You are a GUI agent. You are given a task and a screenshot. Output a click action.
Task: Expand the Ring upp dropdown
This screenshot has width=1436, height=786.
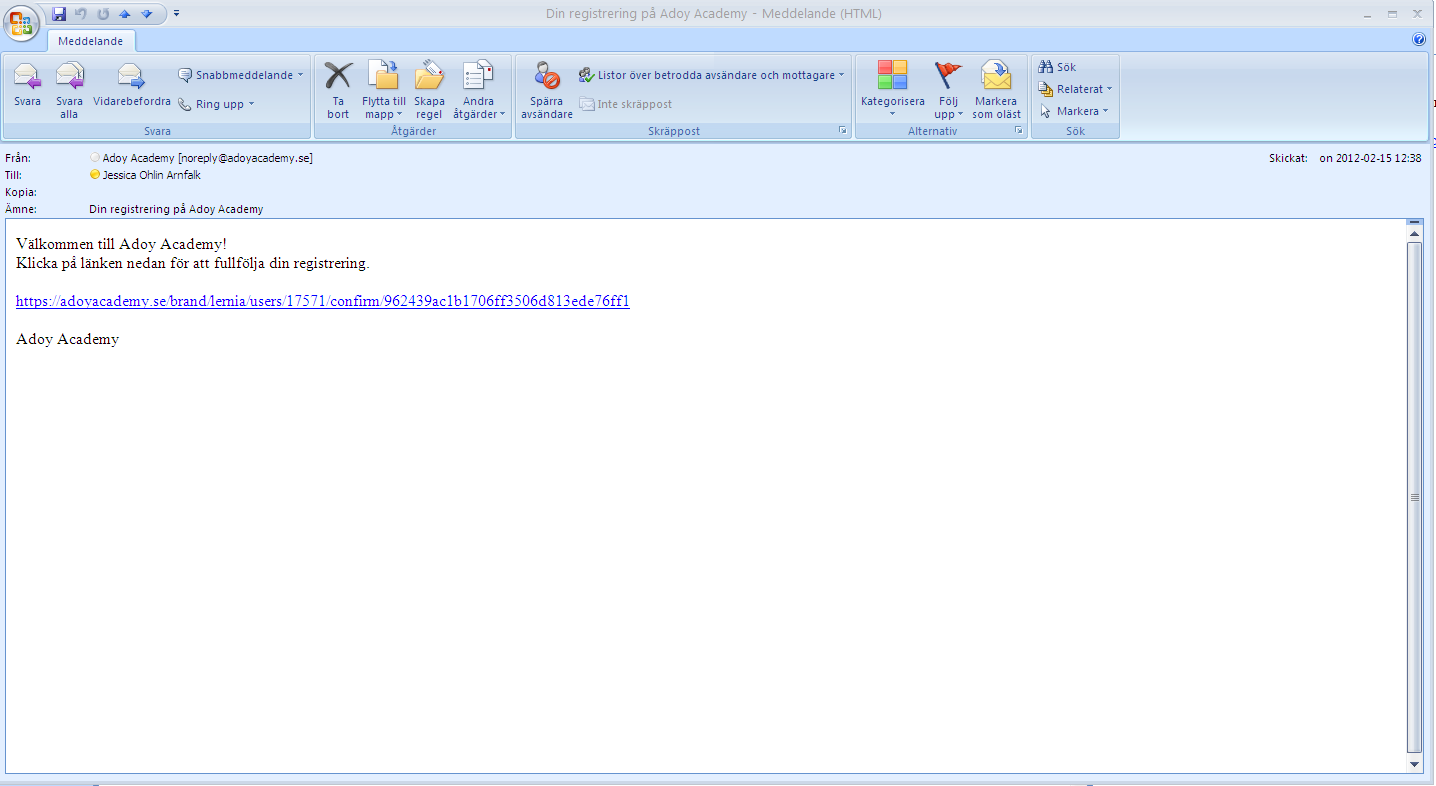point(217,104)
